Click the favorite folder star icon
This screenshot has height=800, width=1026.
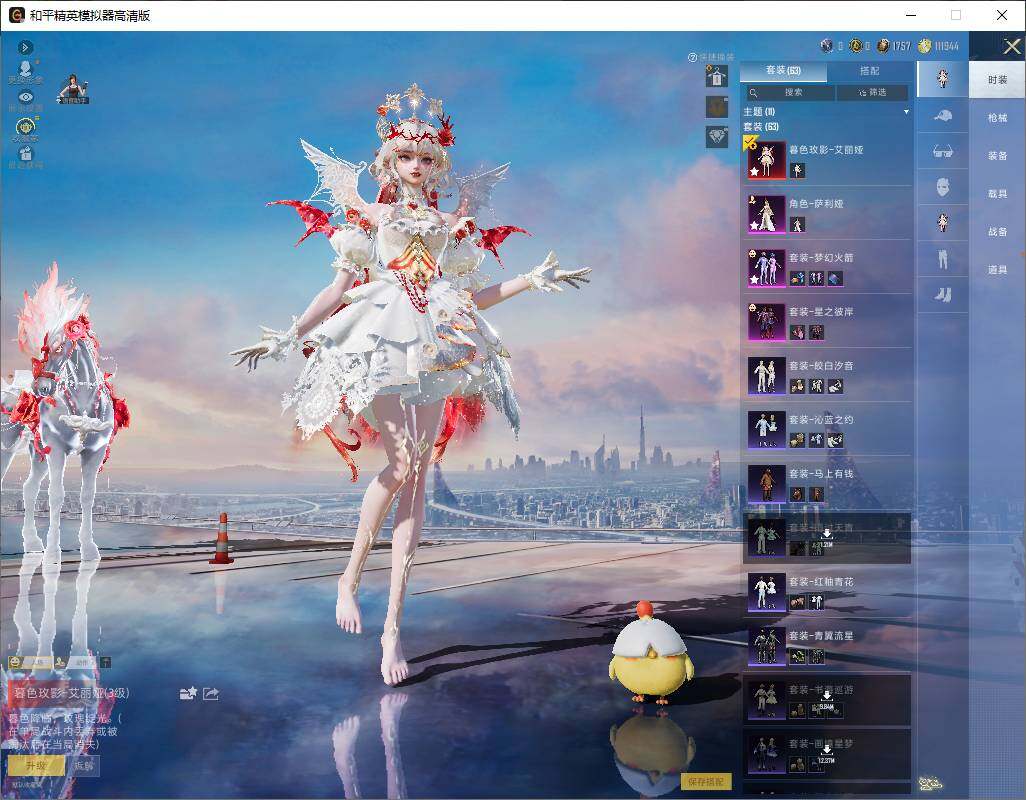click(188, 693)
